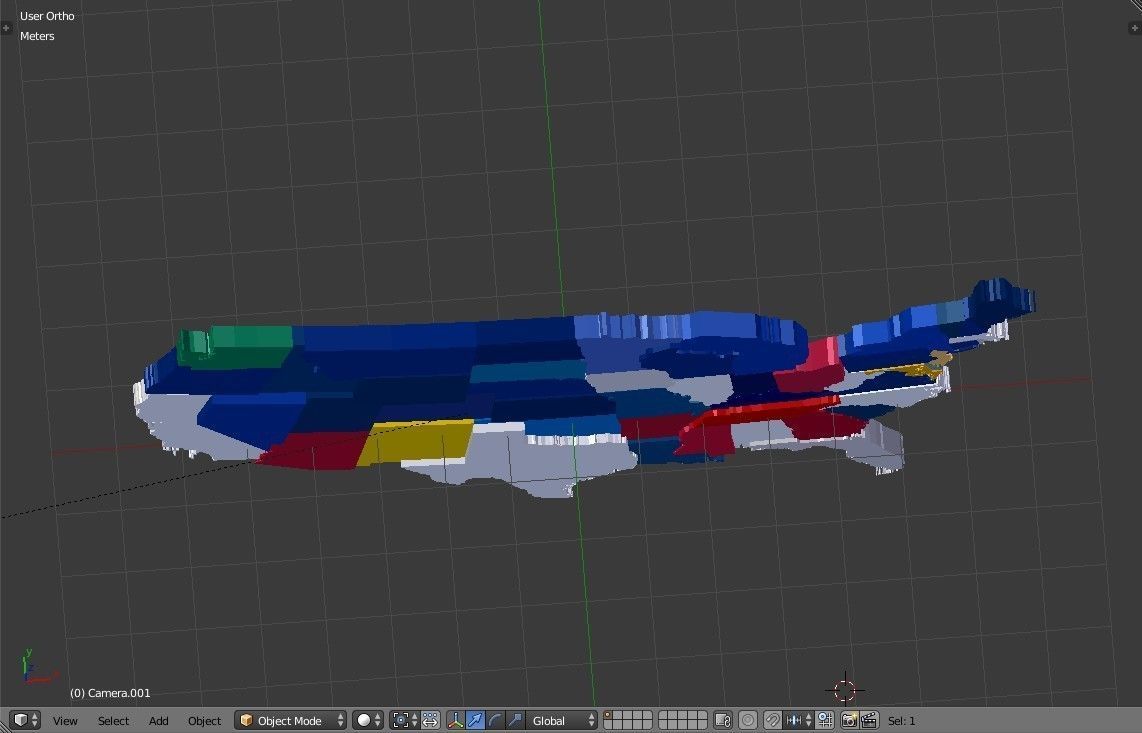
Task: Toggle lock camera and layers to scene
Action: pos(722,720)
